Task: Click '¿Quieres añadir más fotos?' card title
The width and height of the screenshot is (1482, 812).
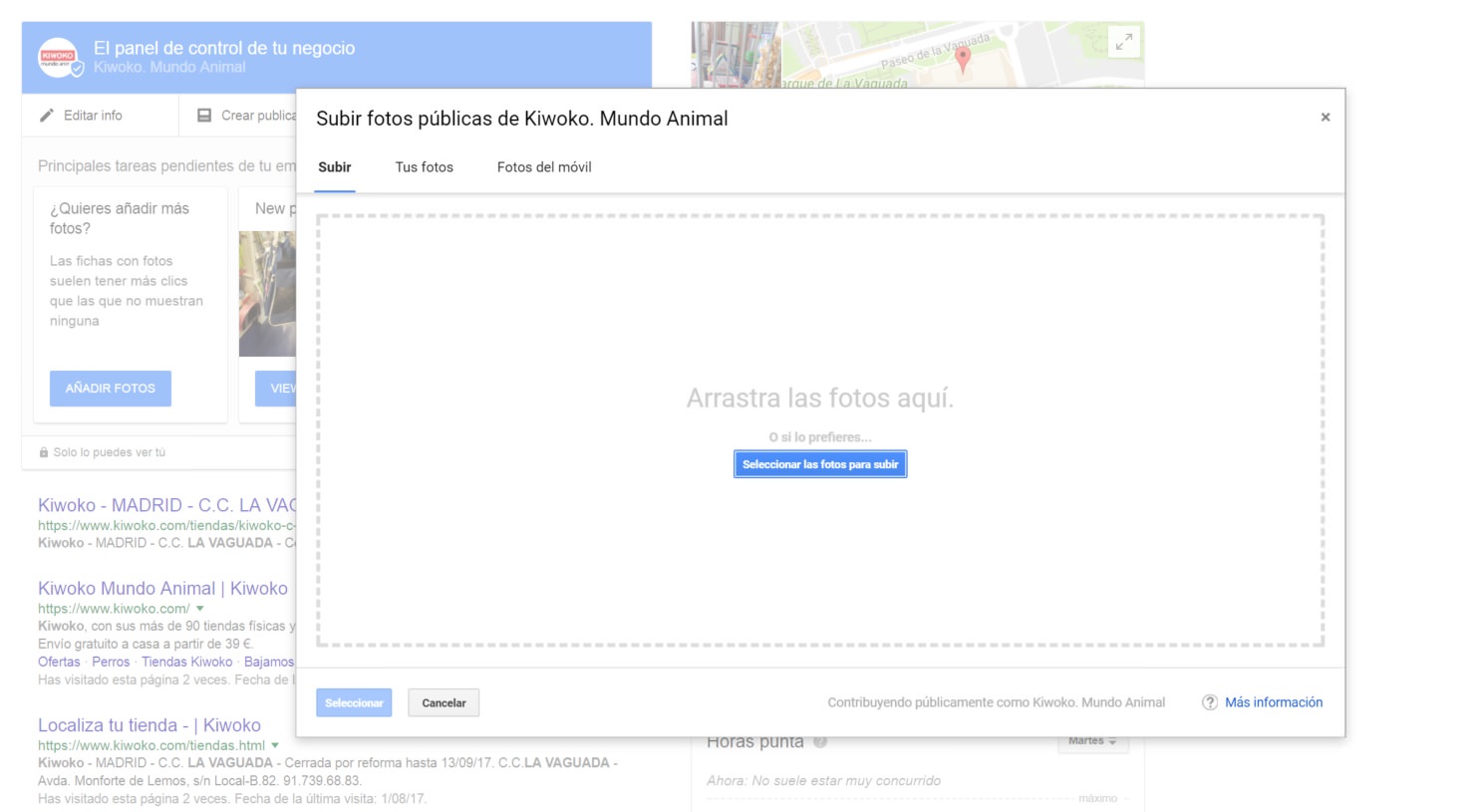Action: point(120,218)
